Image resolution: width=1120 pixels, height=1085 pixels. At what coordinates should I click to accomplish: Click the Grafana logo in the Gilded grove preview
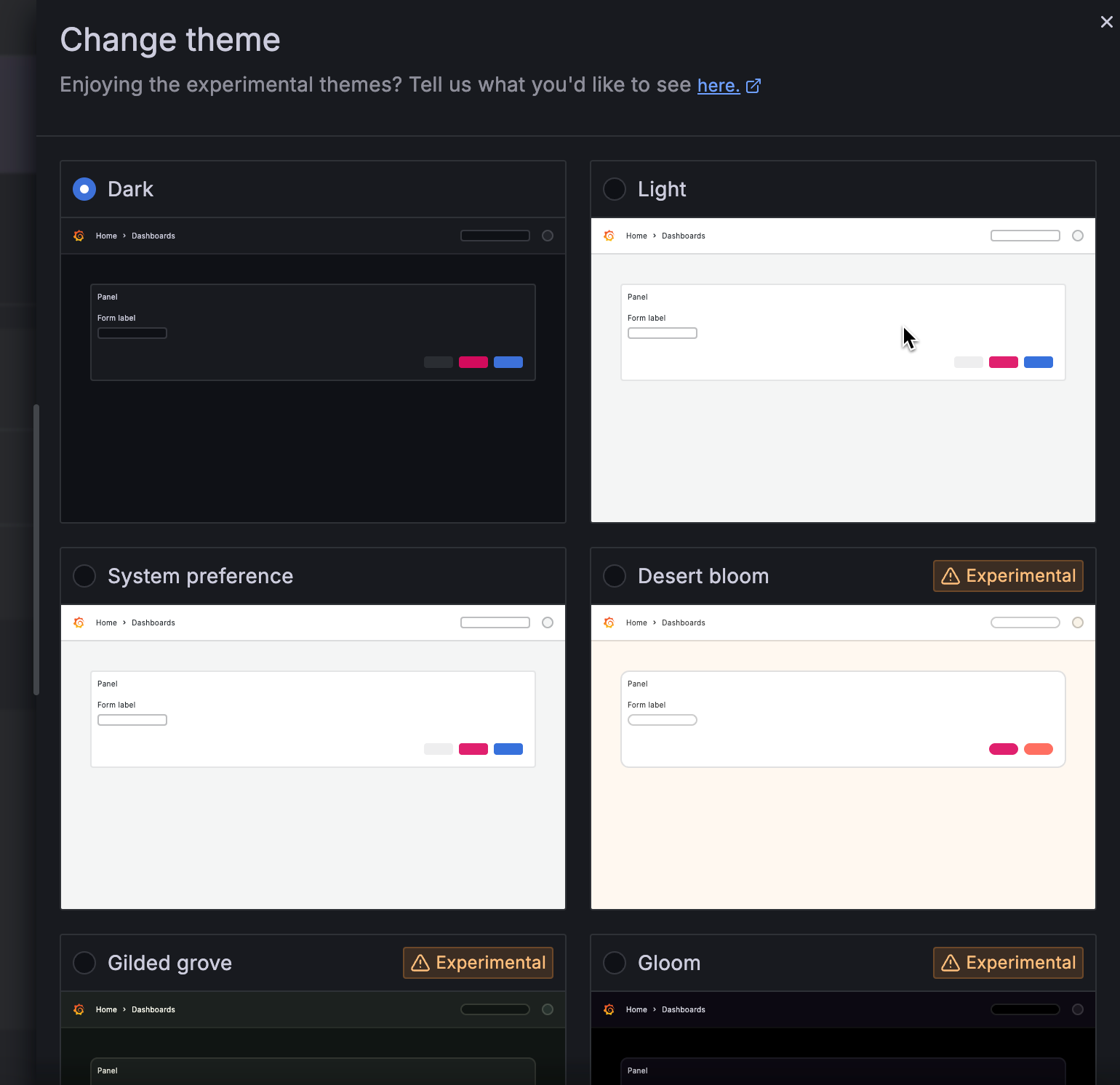79,1009
